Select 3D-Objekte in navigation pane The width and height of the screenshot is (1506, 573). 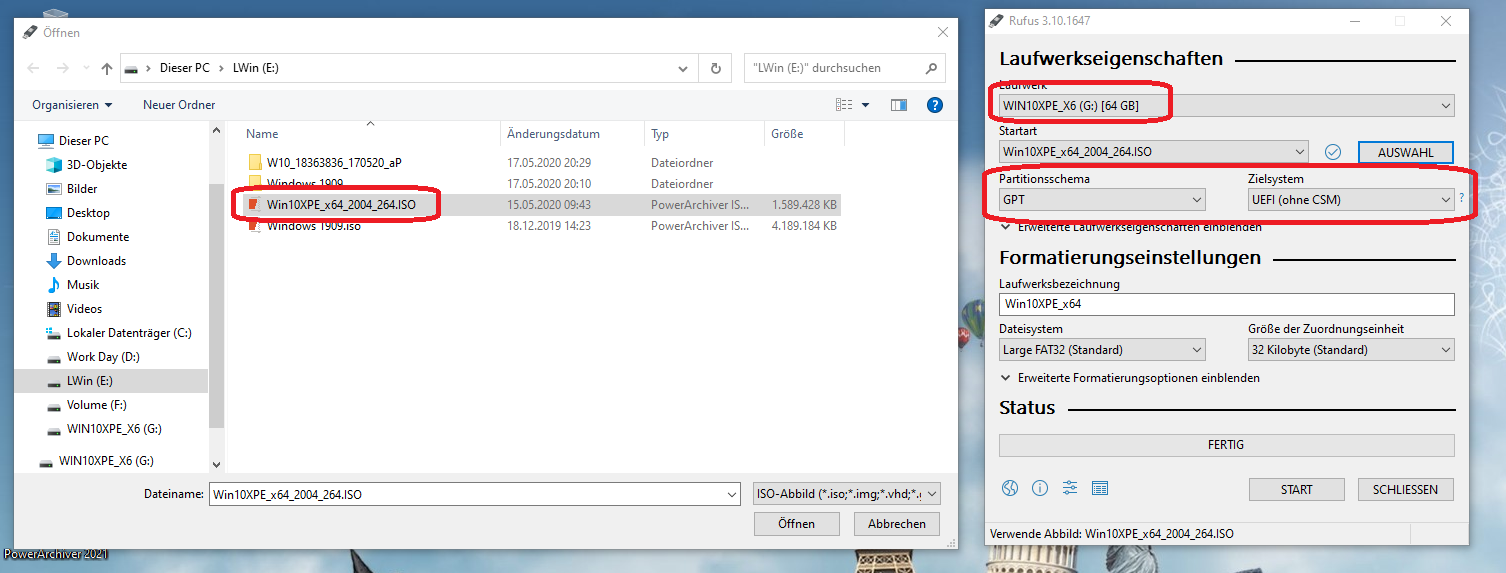click(97, 165)
